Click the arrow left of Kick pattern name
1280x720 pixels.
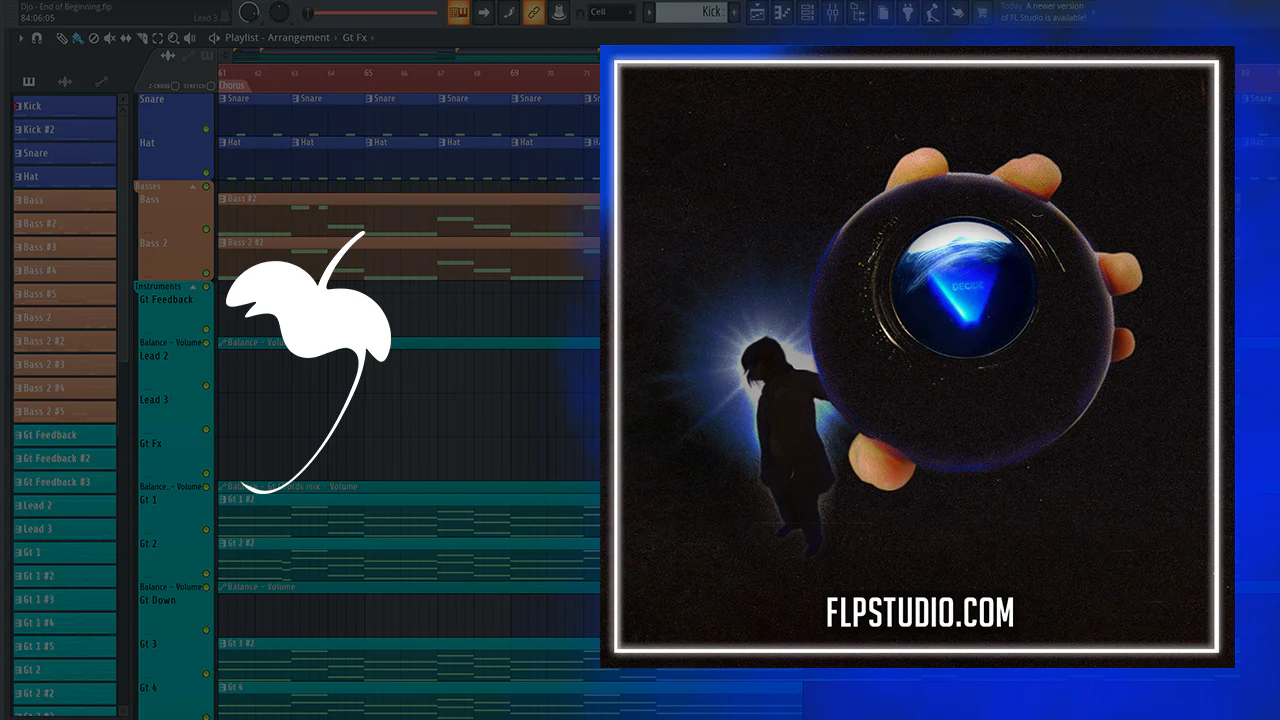tap(649, 12)
